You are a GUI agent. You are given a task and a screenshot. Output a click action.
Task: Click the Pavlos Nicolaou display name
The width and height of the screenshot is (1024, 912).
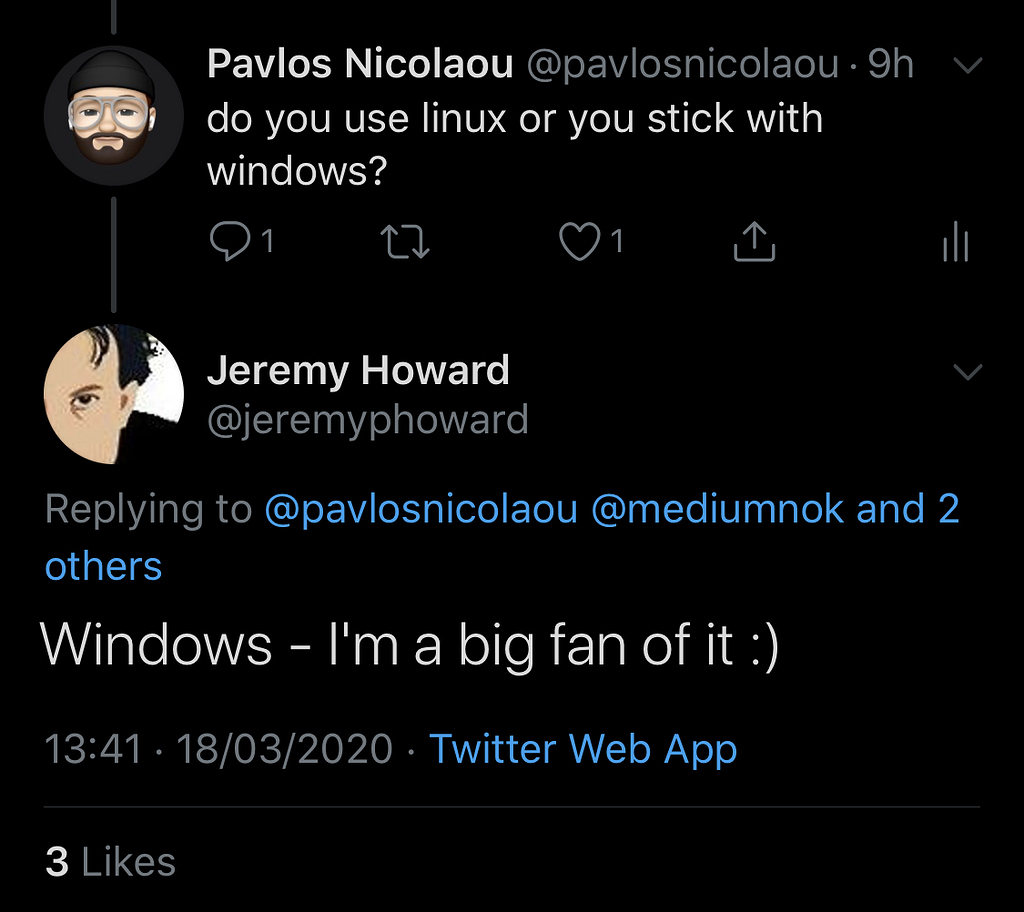point(360,65)
